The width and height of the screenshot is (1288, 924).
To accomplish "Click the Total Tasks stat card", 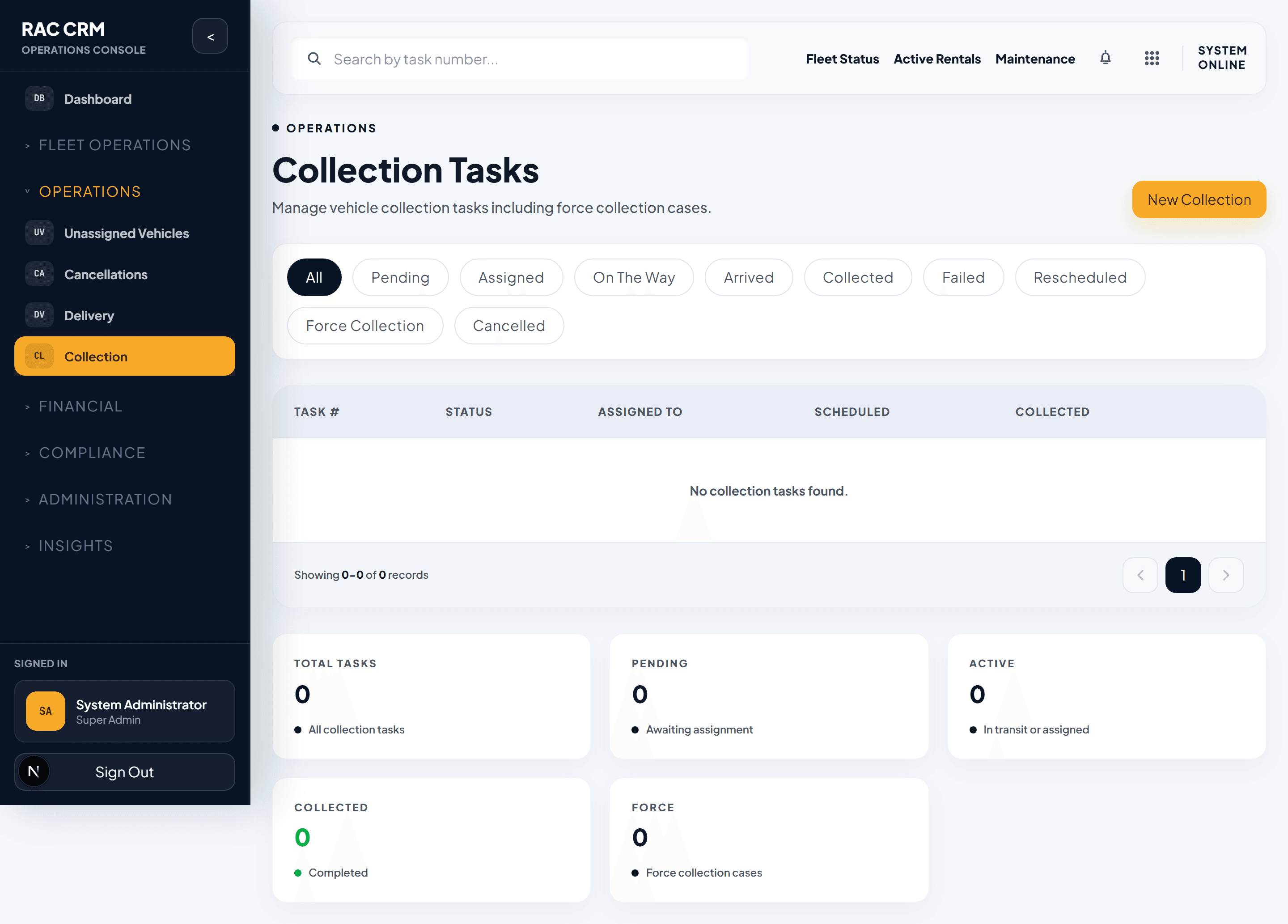I will [431, 696].
